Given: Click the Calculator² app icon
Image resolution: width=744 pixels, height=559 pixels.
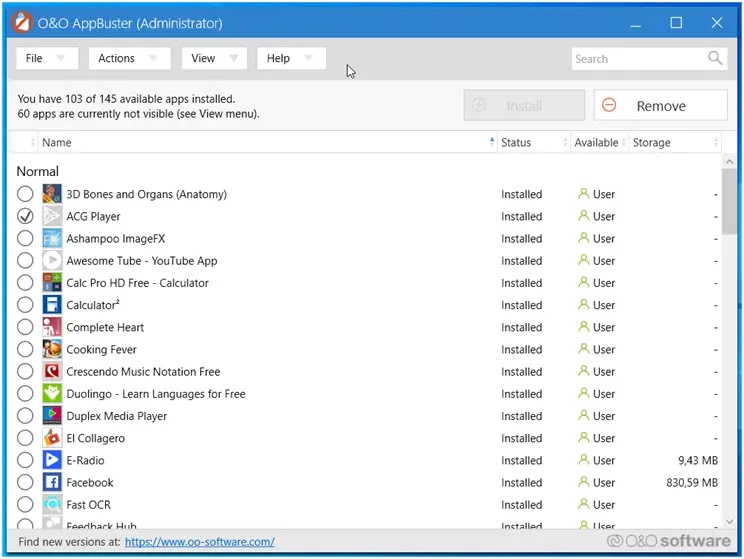Looking at the screenshot, I should tap(52, 305).
